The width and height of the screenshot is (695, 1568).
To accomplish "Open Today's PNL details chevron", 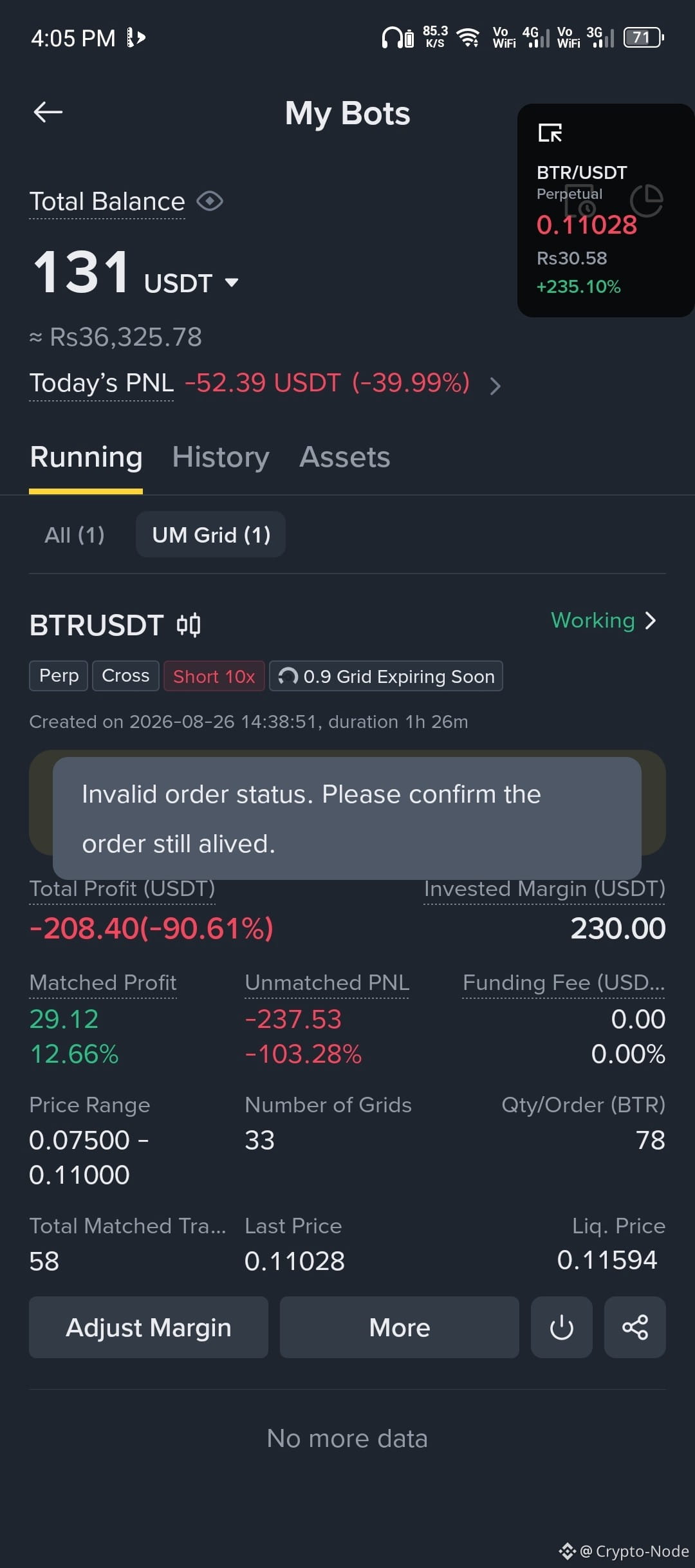I will pyautogui.click(x=495, y=386).
